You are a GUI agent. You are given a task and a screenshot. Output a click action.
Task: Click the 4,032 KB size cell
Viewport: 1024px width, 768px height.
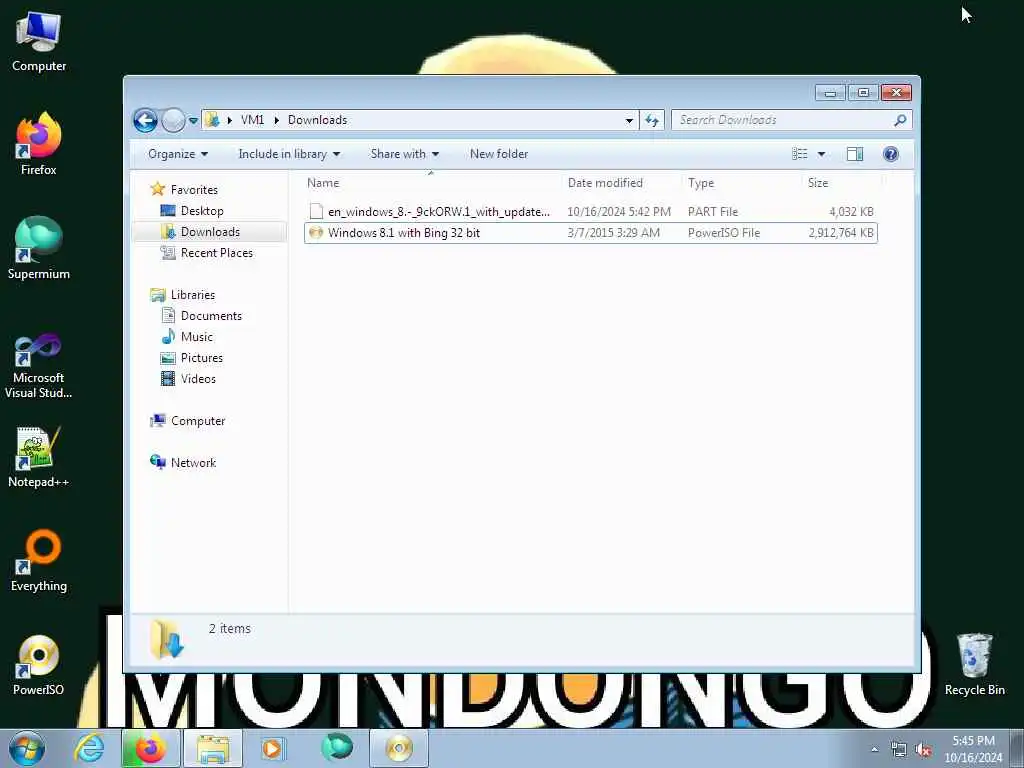coord(851,212)
